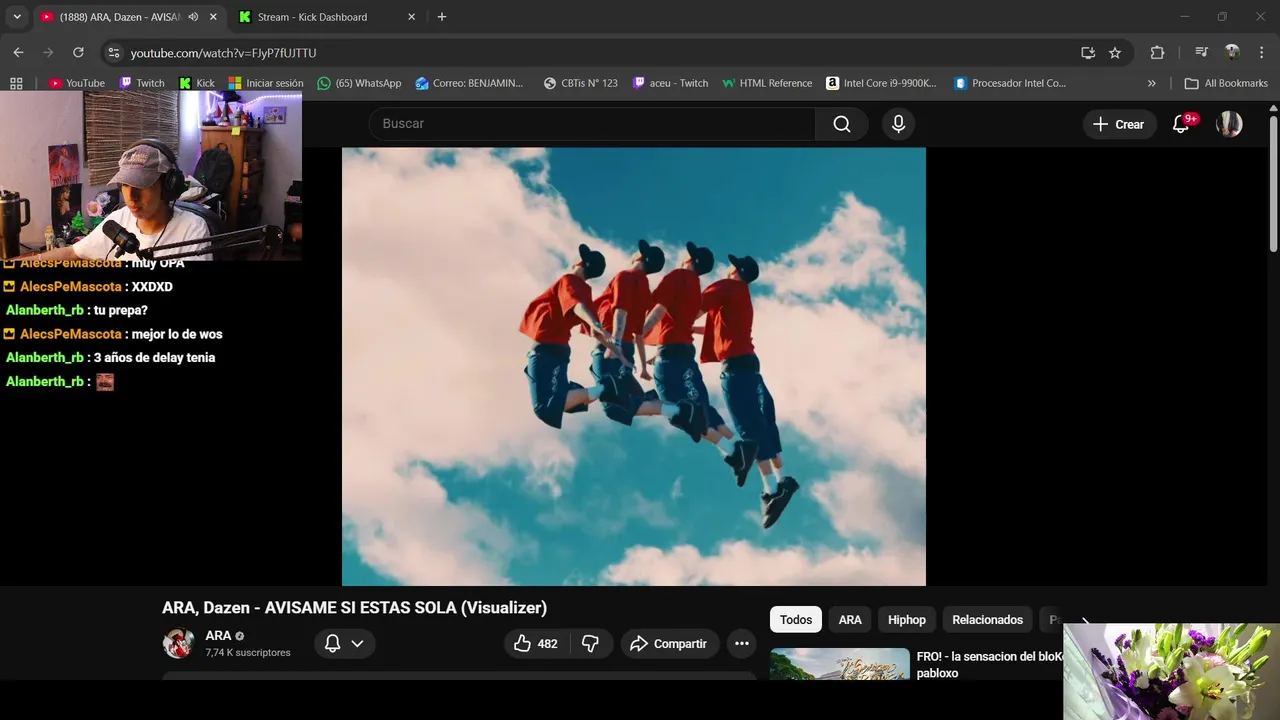The width and height of the screenshot is (1280, 720).
Task: Show more filter chips with right arrow
Action: pyautogui.click(x=1085, y=620)
